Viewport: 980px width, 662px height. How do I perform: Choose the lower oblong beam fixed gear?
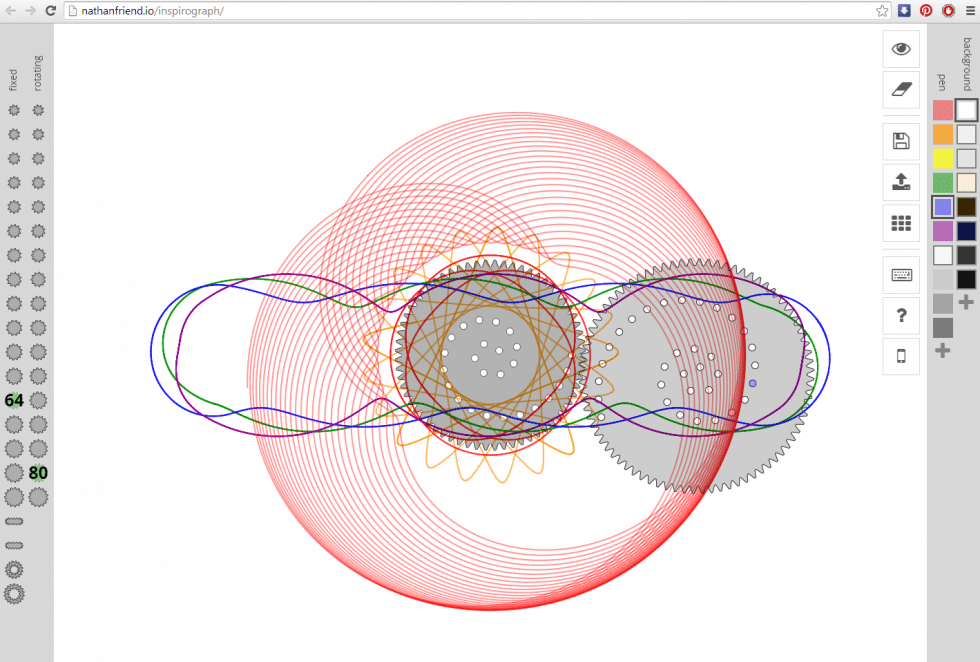pyautogui.click(x=14, y=546)
